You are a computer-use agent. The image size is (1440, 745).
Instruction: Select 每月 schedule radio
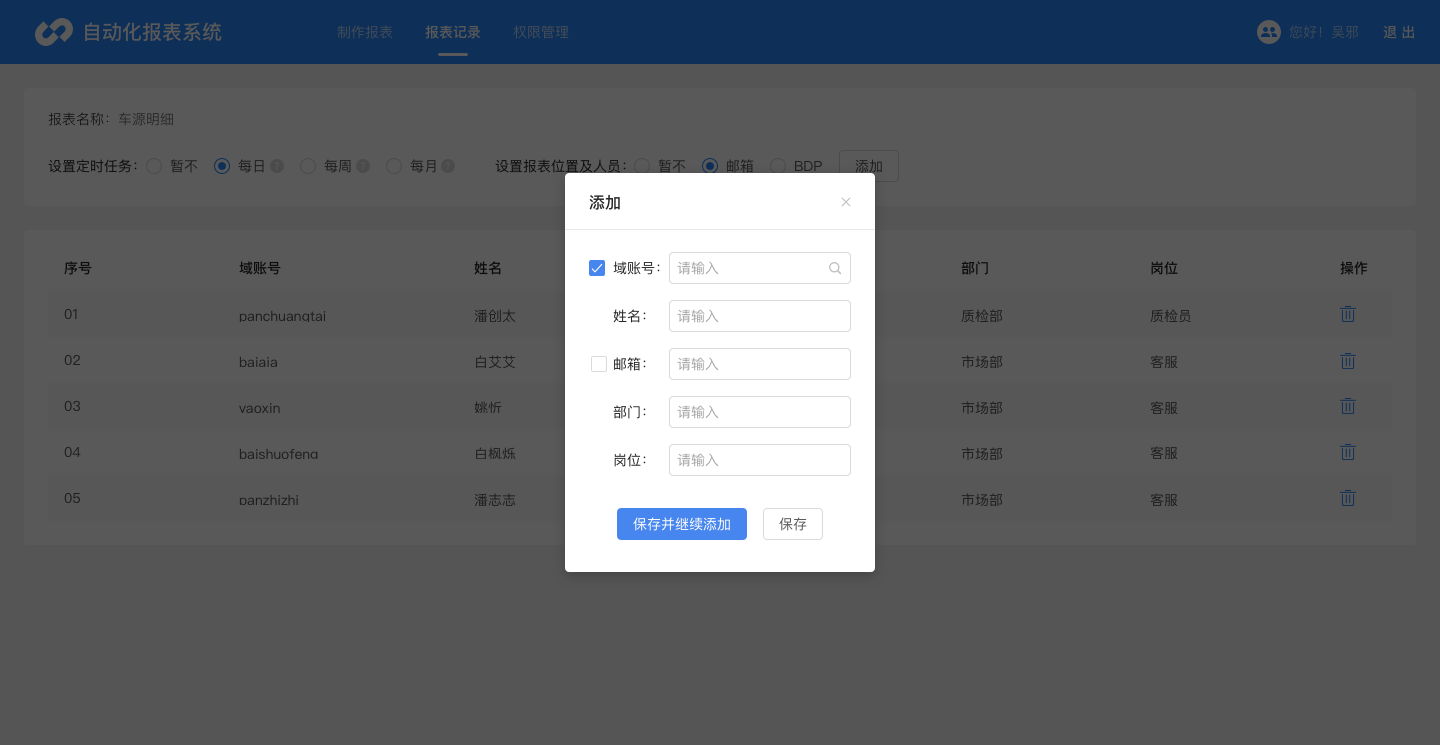(394, 166)
